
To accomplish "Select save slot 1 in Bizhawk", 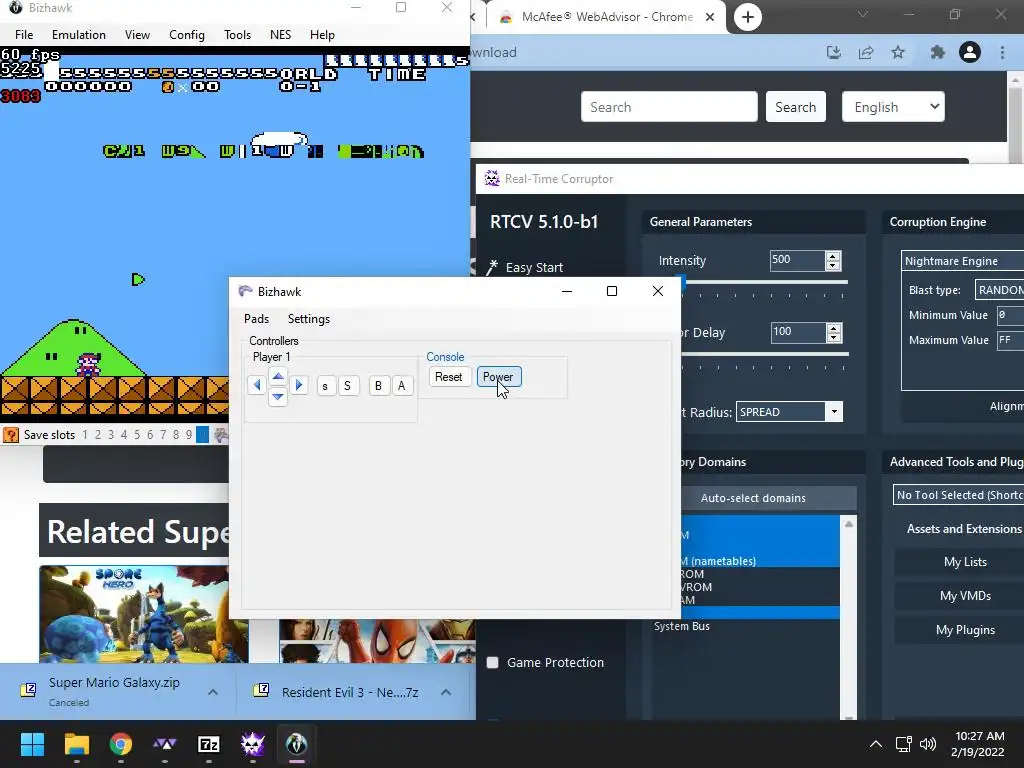I will point(85,435).
